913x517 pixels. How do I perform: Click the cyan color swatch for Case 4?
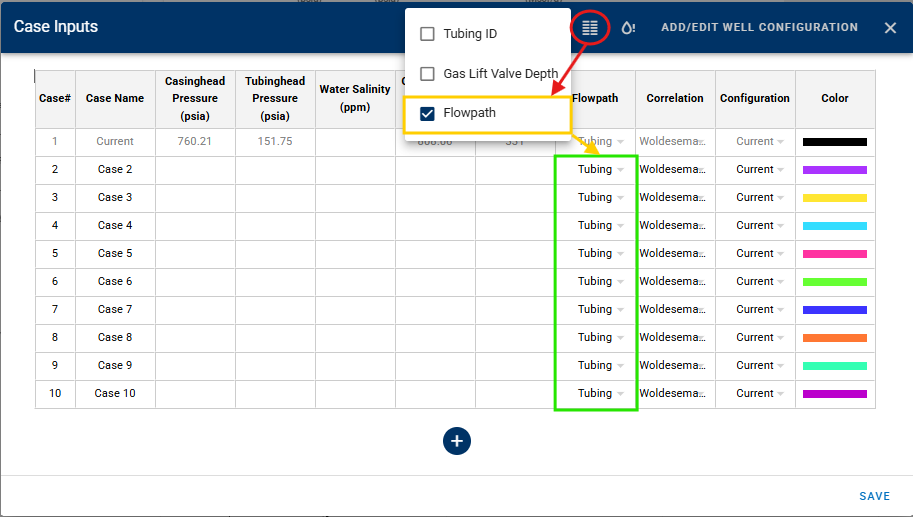click(x=834, y=226)
